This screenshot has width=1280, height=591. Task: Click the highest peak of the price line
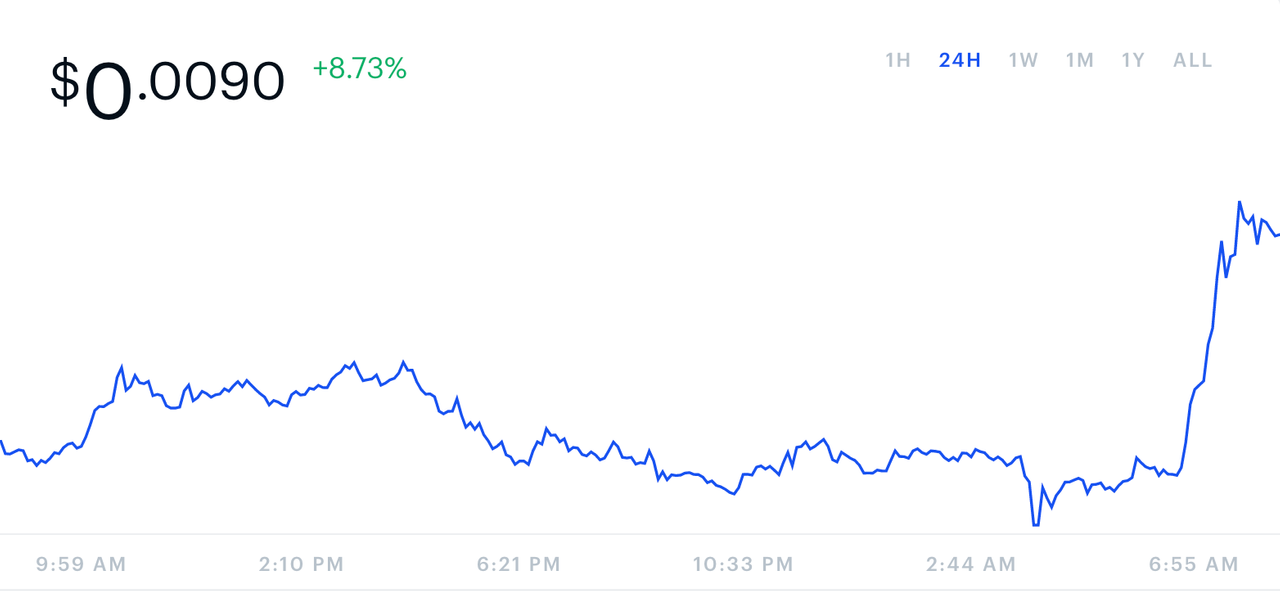1240,202
